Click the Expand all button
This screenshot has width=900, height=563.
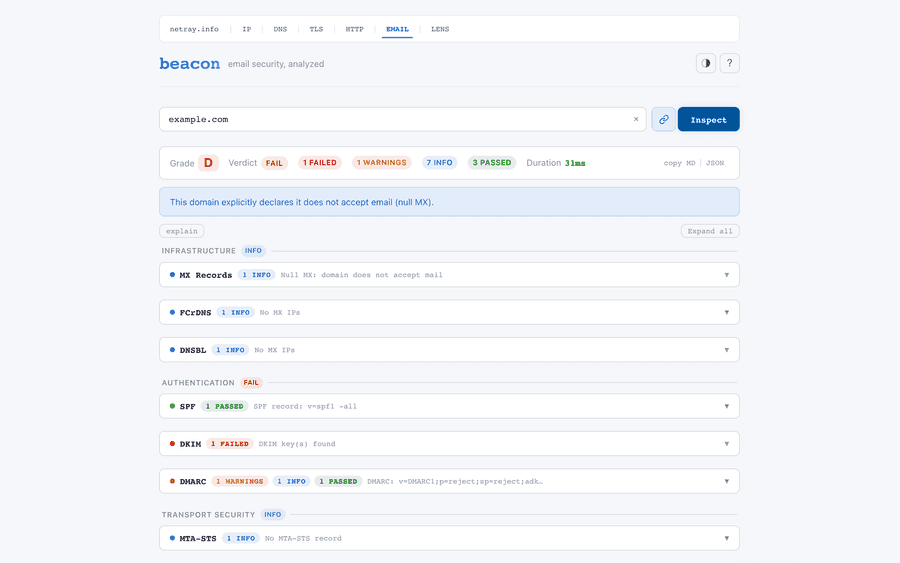pyautogui.click(x=710, y=231)
